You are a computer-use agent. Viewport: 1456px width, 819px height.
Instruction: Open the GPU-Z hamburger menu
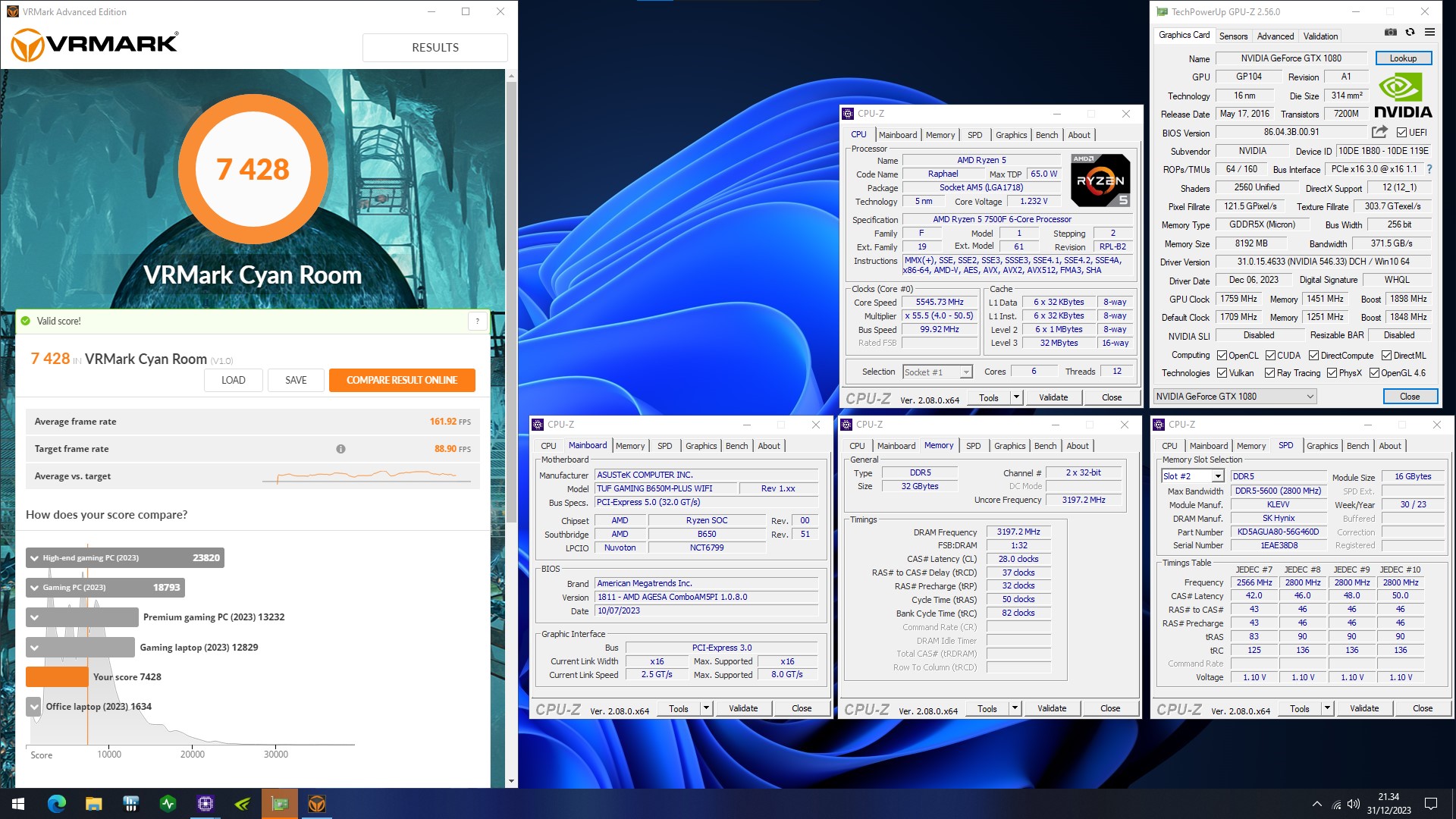tap(1429, 33)
